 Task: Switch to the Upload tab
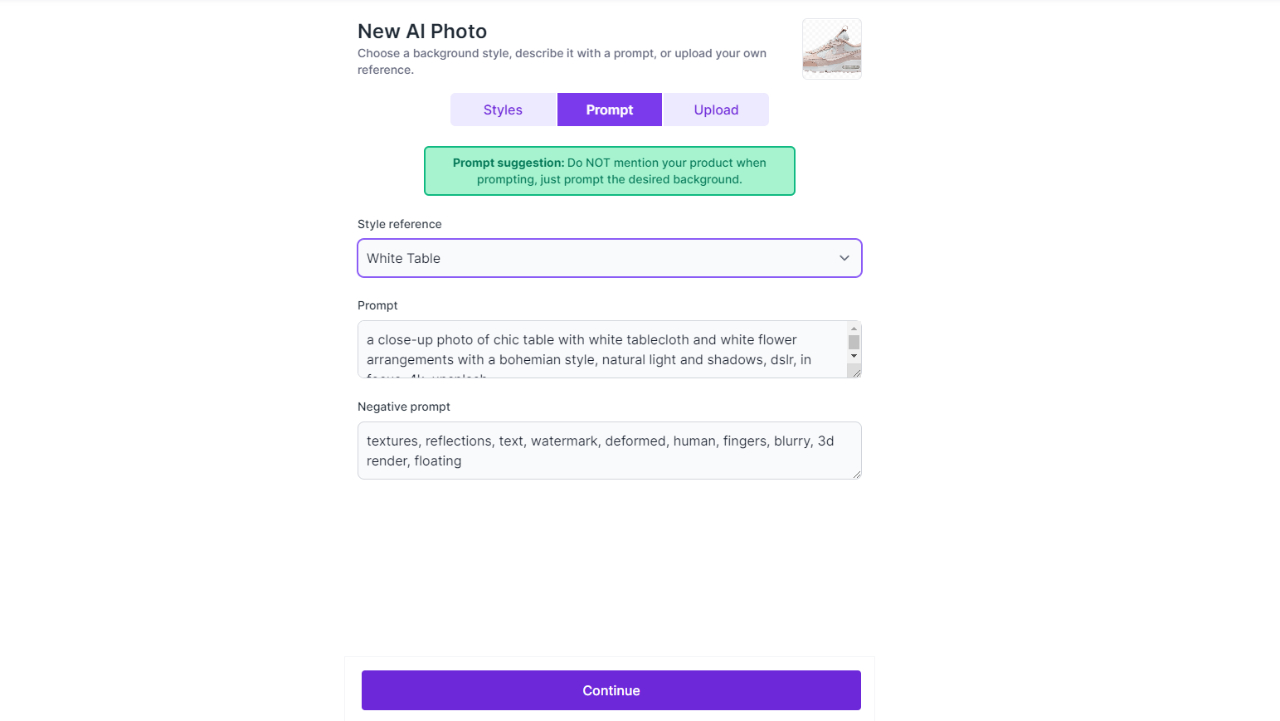coord(716,109)
